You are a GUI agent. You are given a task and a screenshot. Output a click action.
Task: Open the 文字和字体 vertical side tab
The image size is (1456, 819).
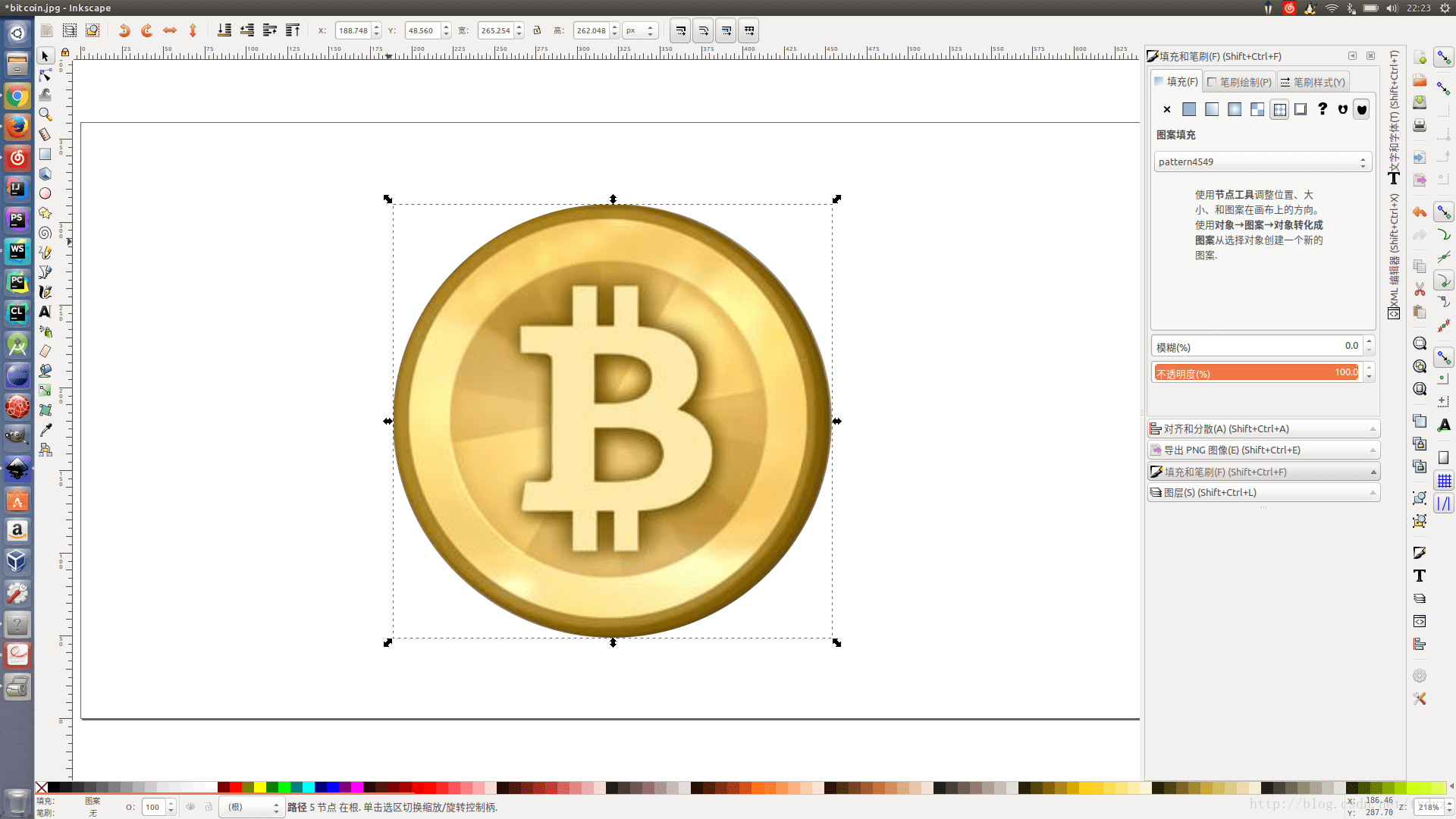[1394, 118]
